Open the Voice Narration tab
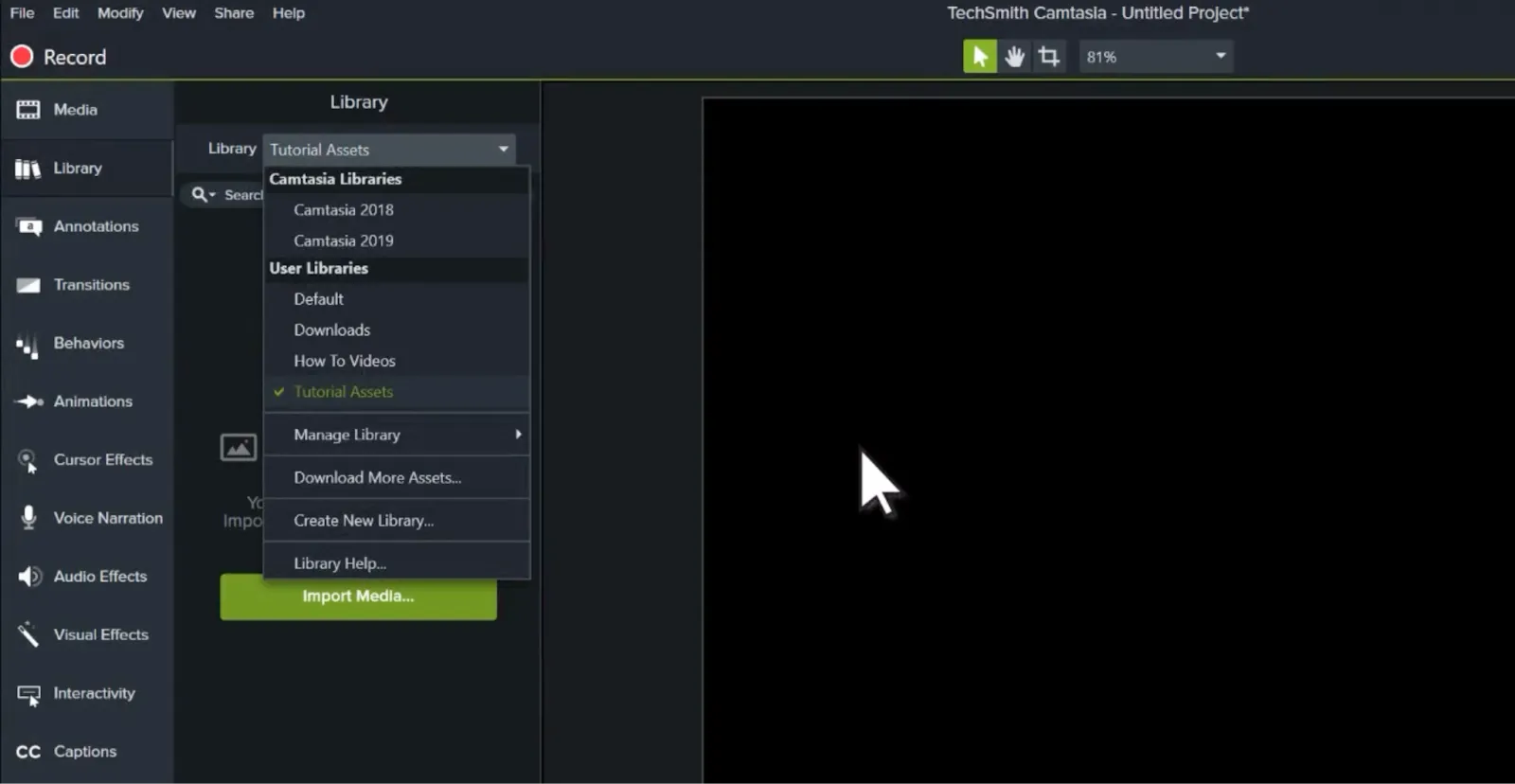This screenshot has width=1515, height=784. pos(86,518)
